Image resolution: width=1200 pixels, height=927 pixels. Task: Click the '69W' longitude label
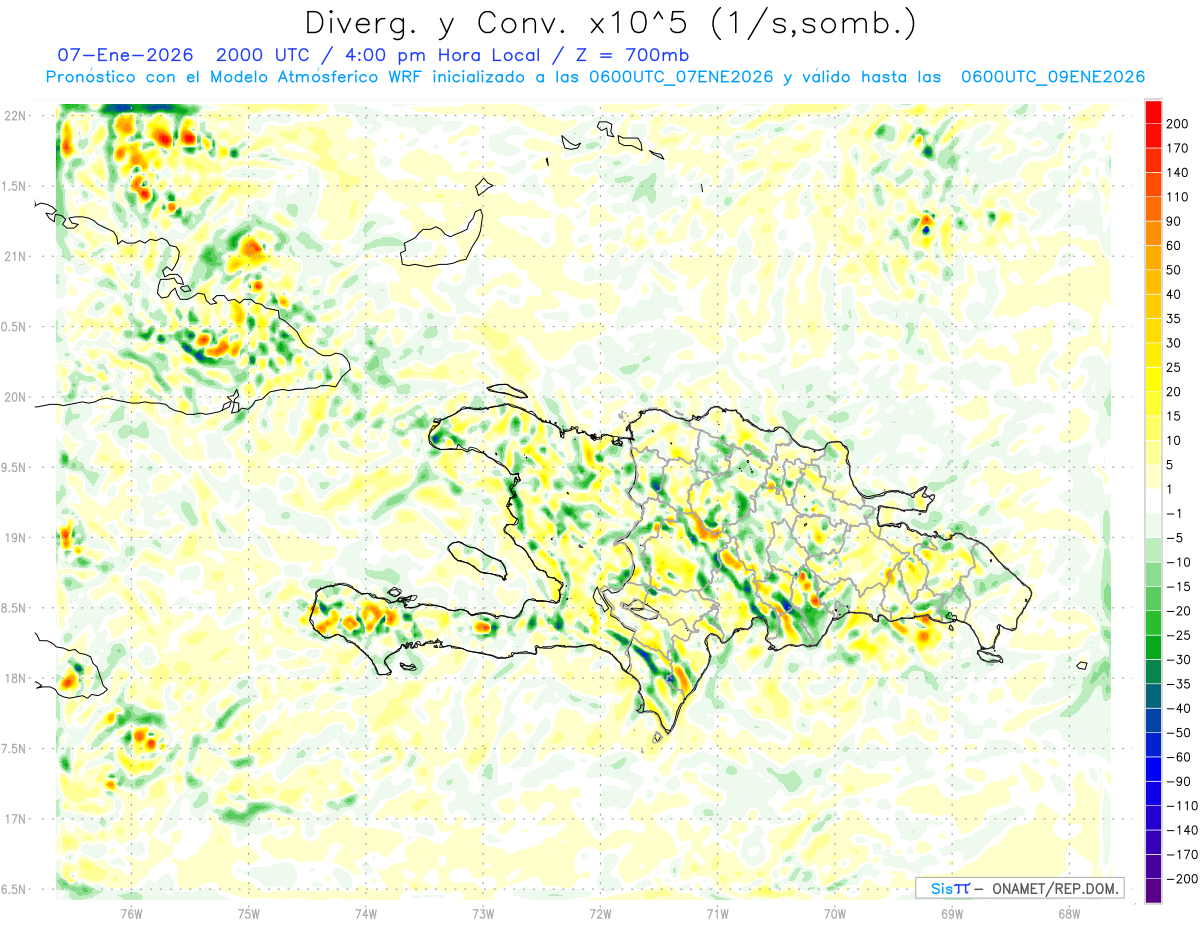pos(951,914)
